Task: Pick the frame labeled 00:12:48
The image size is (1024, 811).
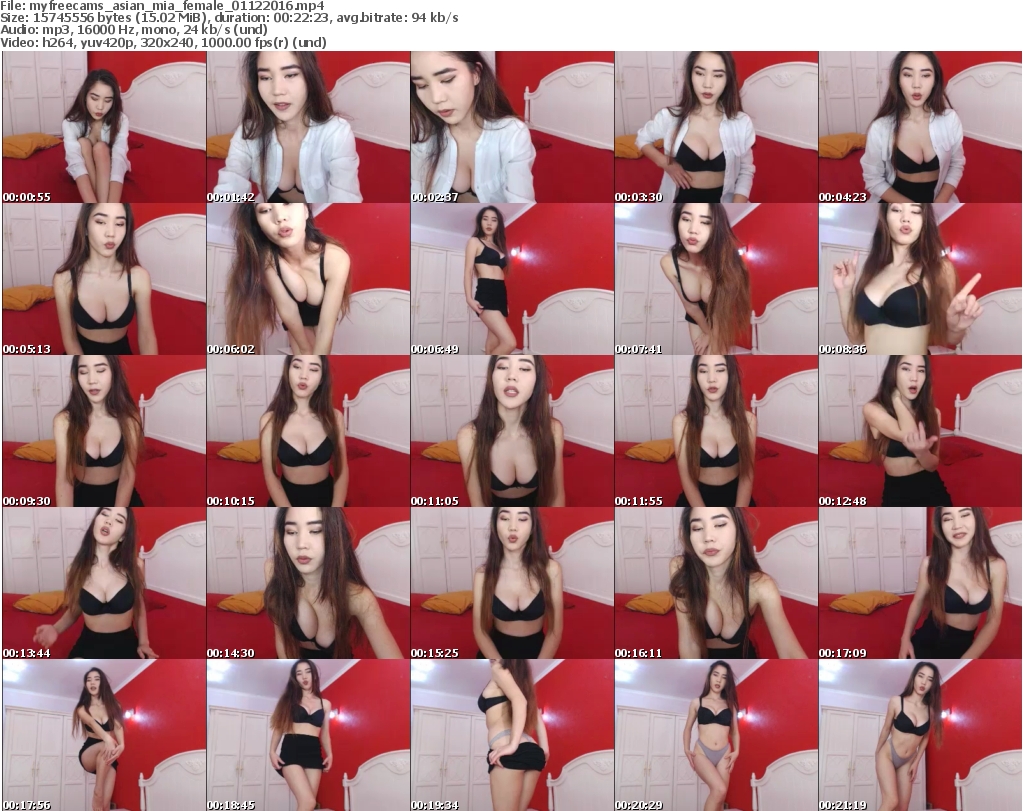Action: [920, 432]
